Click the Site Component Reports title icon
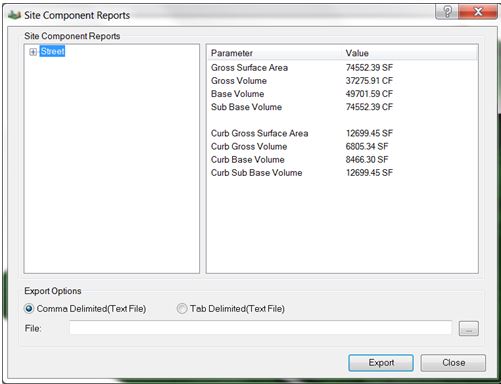 (x=14, y=15)
